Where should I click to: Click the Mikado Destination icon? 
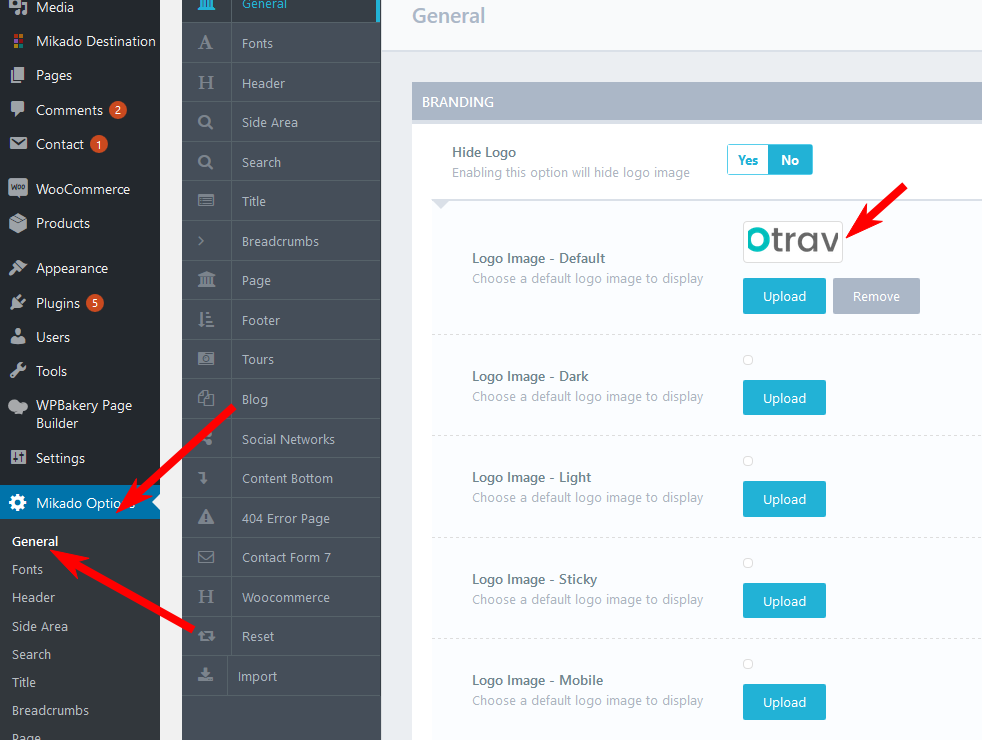coord(18,41)
